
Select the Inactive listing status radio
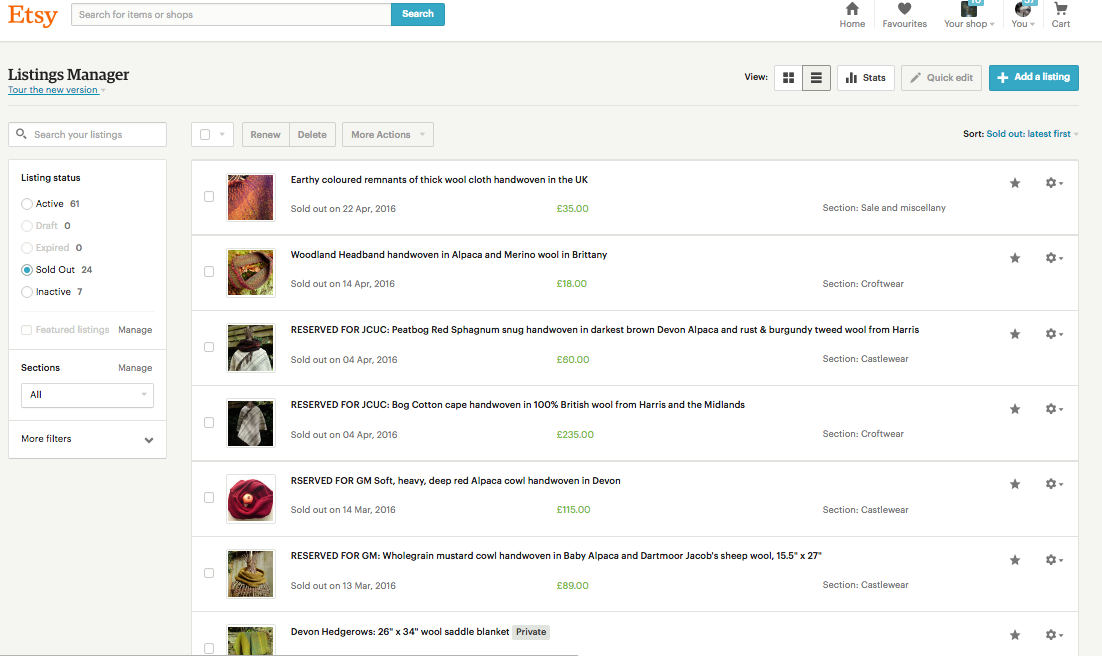(27, 292)
